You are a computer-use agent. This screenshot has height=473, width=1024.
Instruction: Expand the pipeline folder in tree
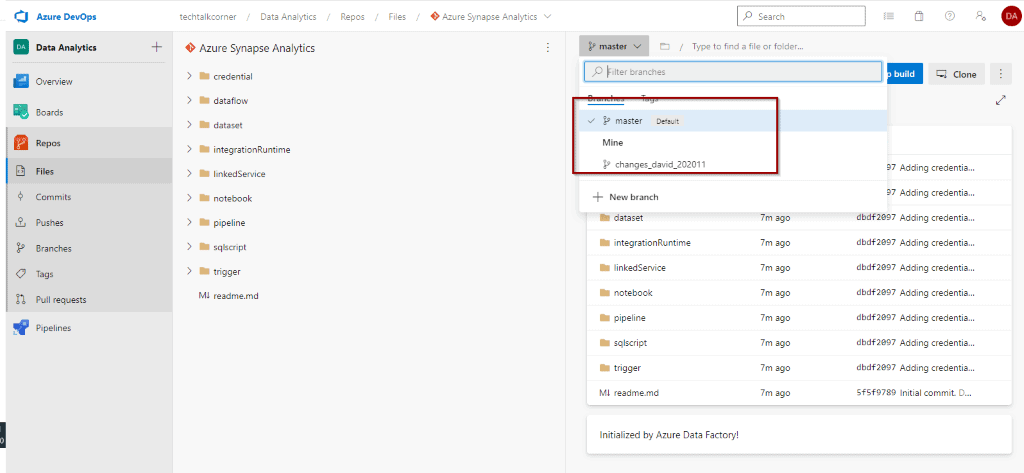(189, 223)
